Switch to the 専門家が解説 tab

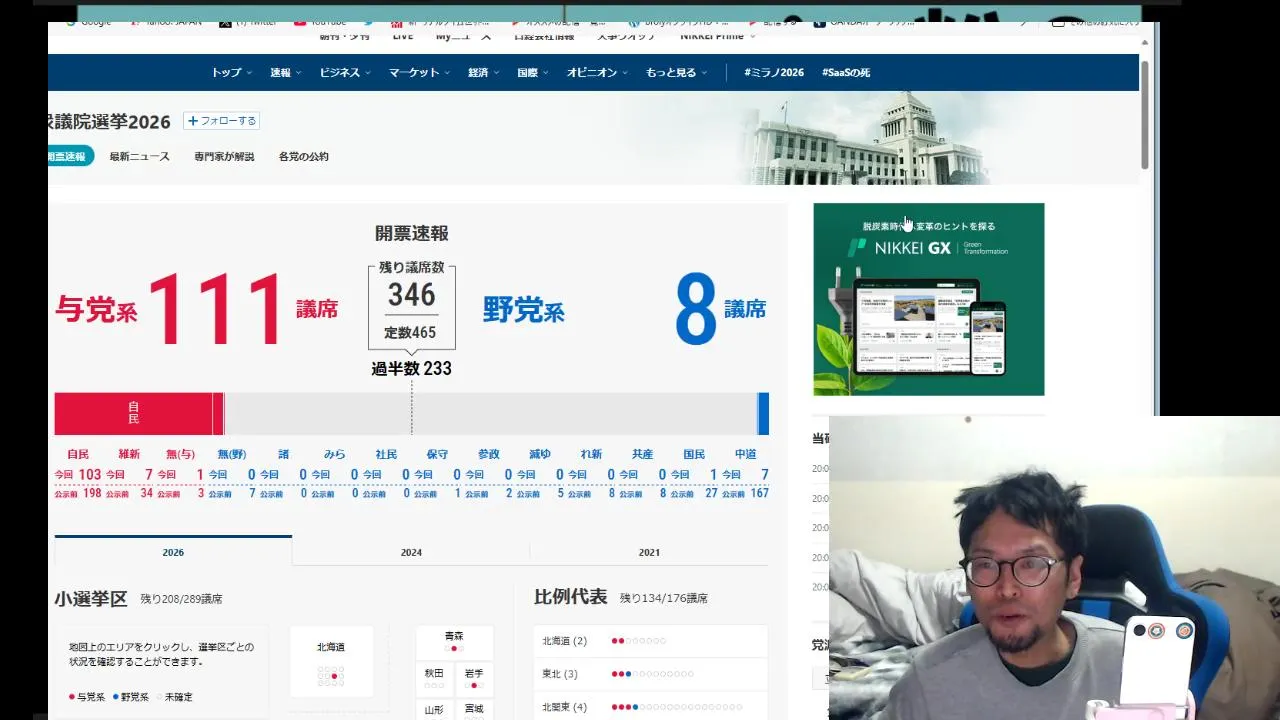point(224,156)
